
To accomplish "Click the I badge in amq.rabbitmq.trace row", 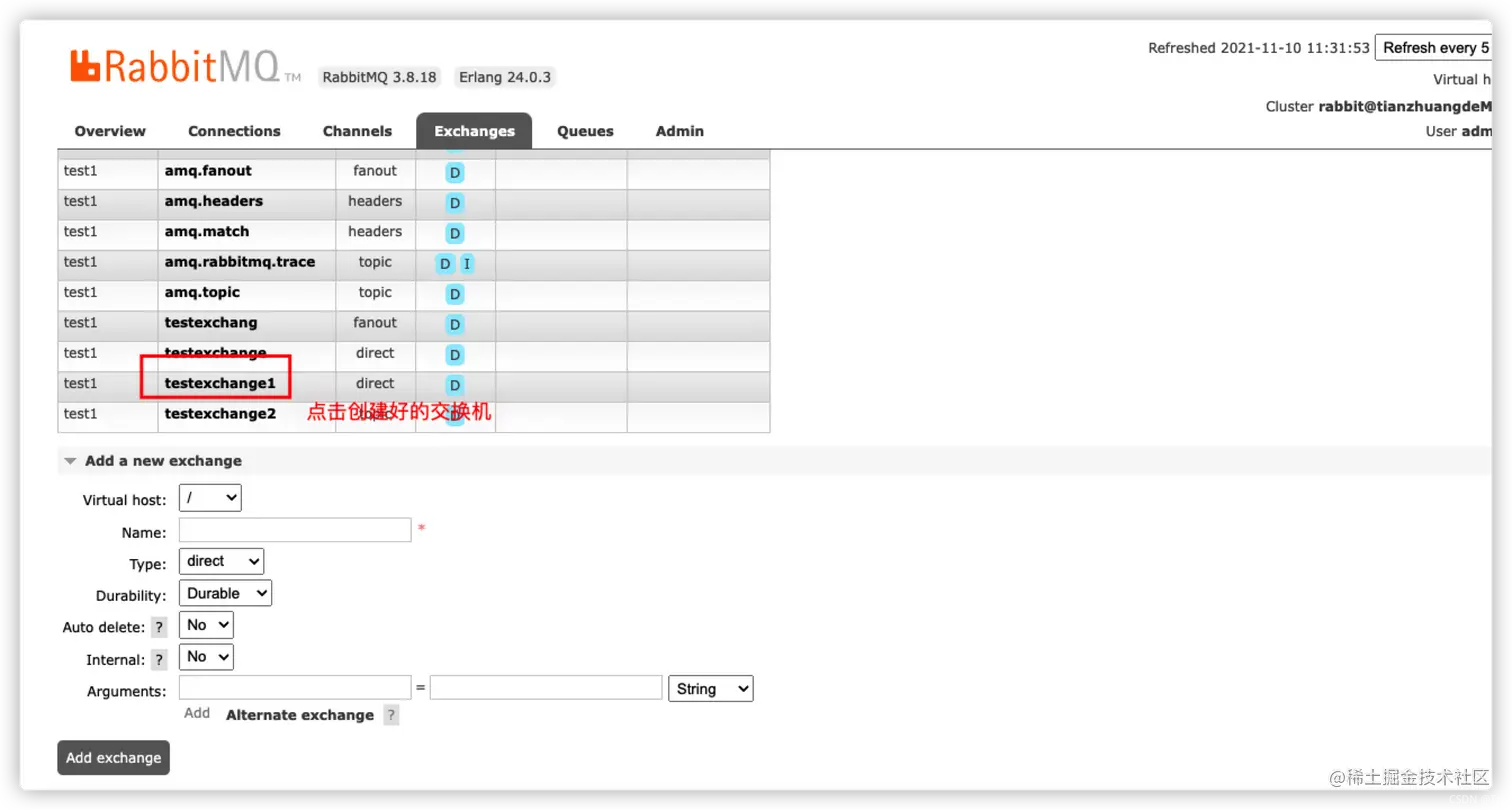I will [466, 264].
